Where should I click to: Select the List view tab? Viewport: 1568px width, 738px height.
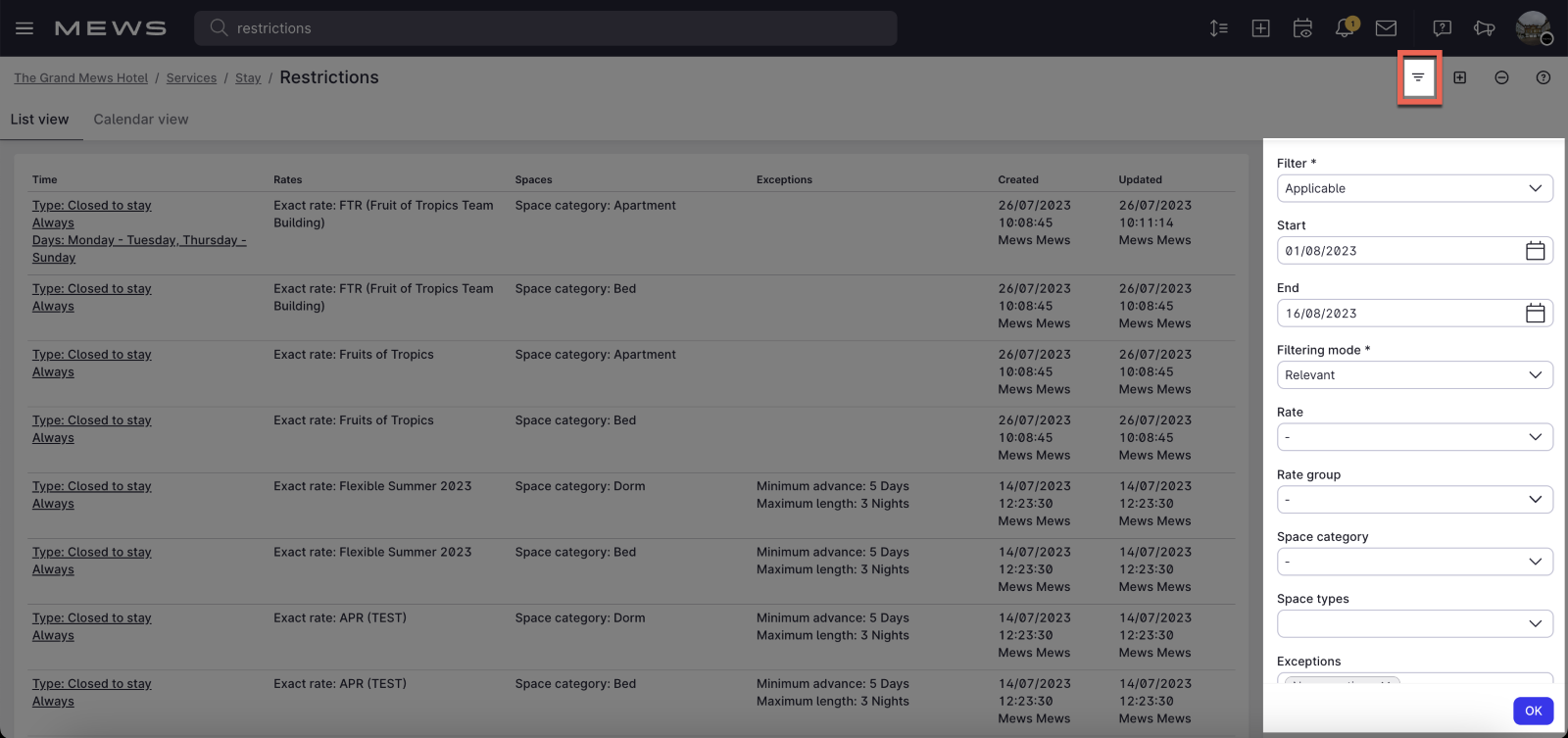(x=40, y=120)
